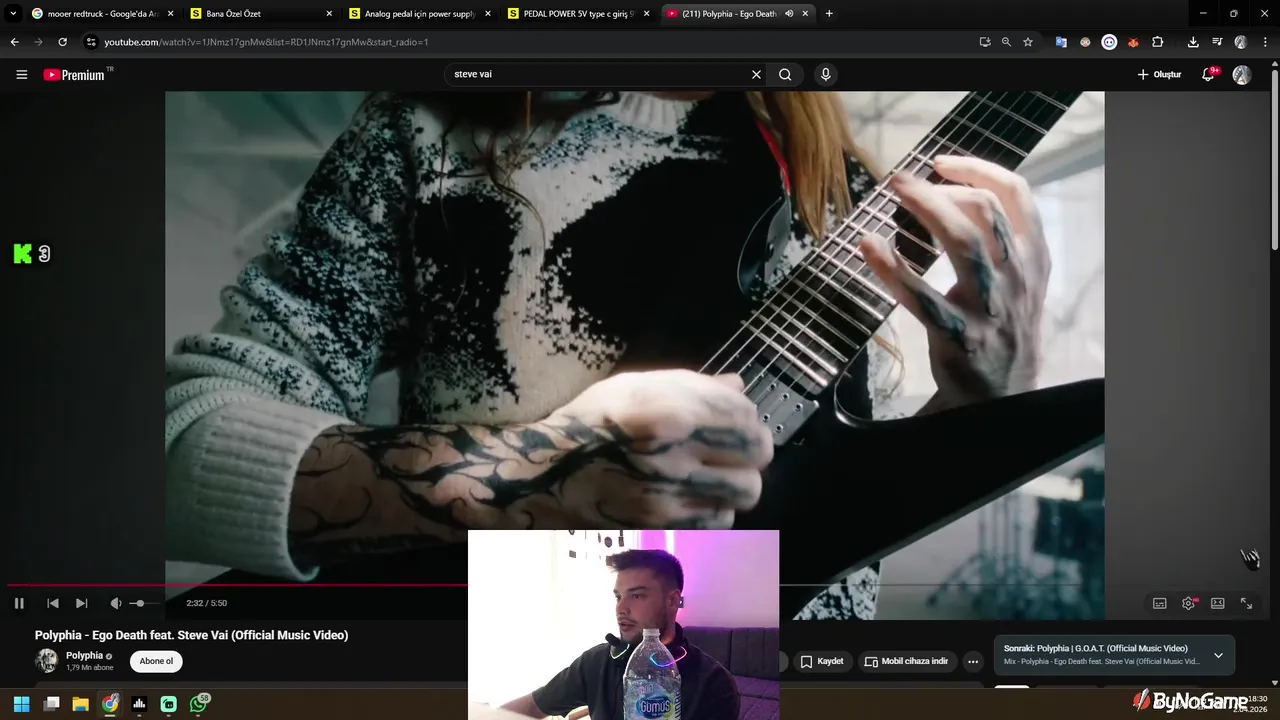Screen dimensions: 1280x720
Task: Mute the tab with its speaker icon
Action: pyautogui.click(x=789, y=14)
